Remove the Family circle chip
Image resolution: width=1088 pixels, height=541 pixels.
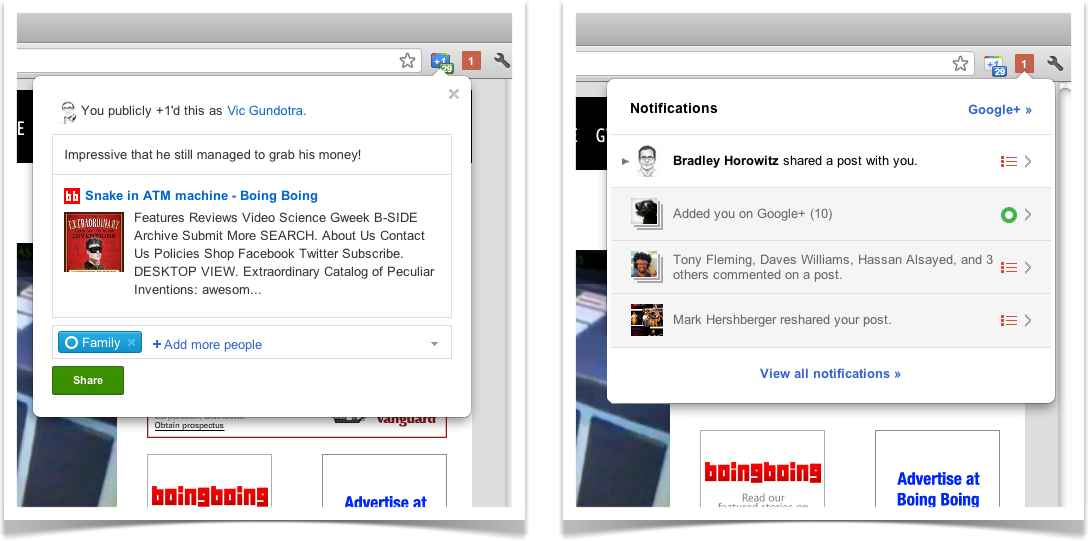click(x=131, y=343)
